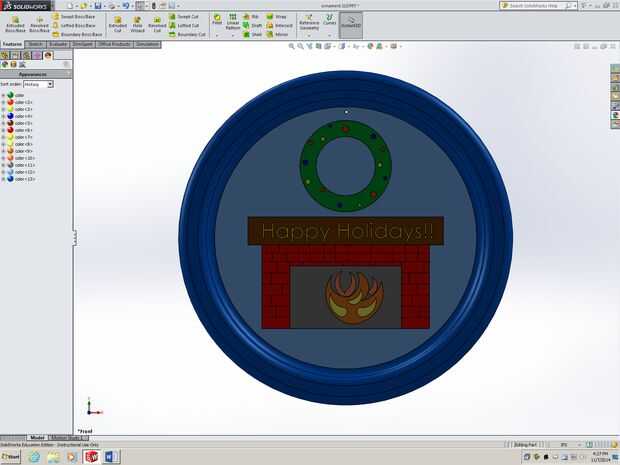Click View Scene, Lights, Cameras icon

point(22,64)
